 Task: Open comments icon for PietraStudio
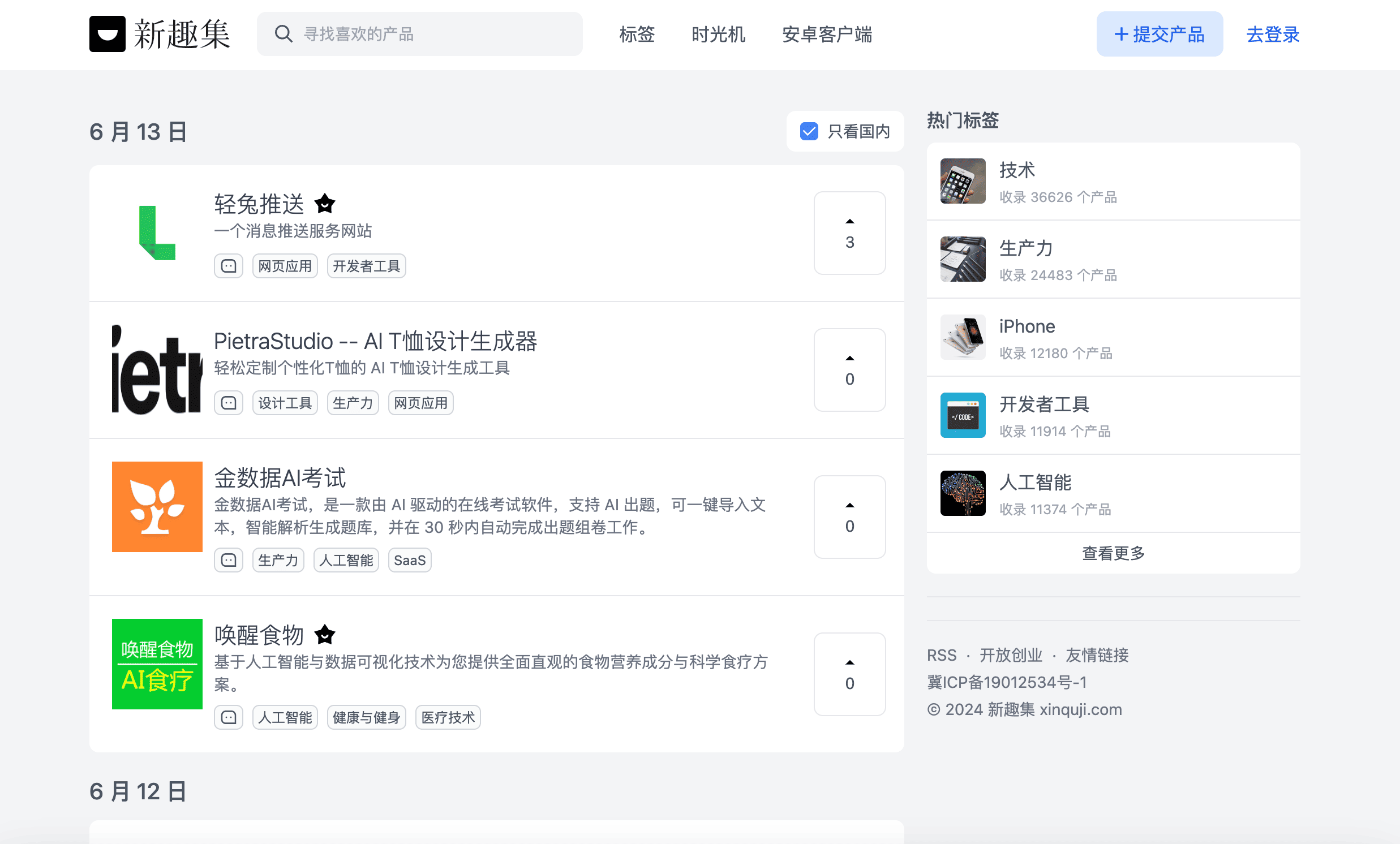point(229,403)
